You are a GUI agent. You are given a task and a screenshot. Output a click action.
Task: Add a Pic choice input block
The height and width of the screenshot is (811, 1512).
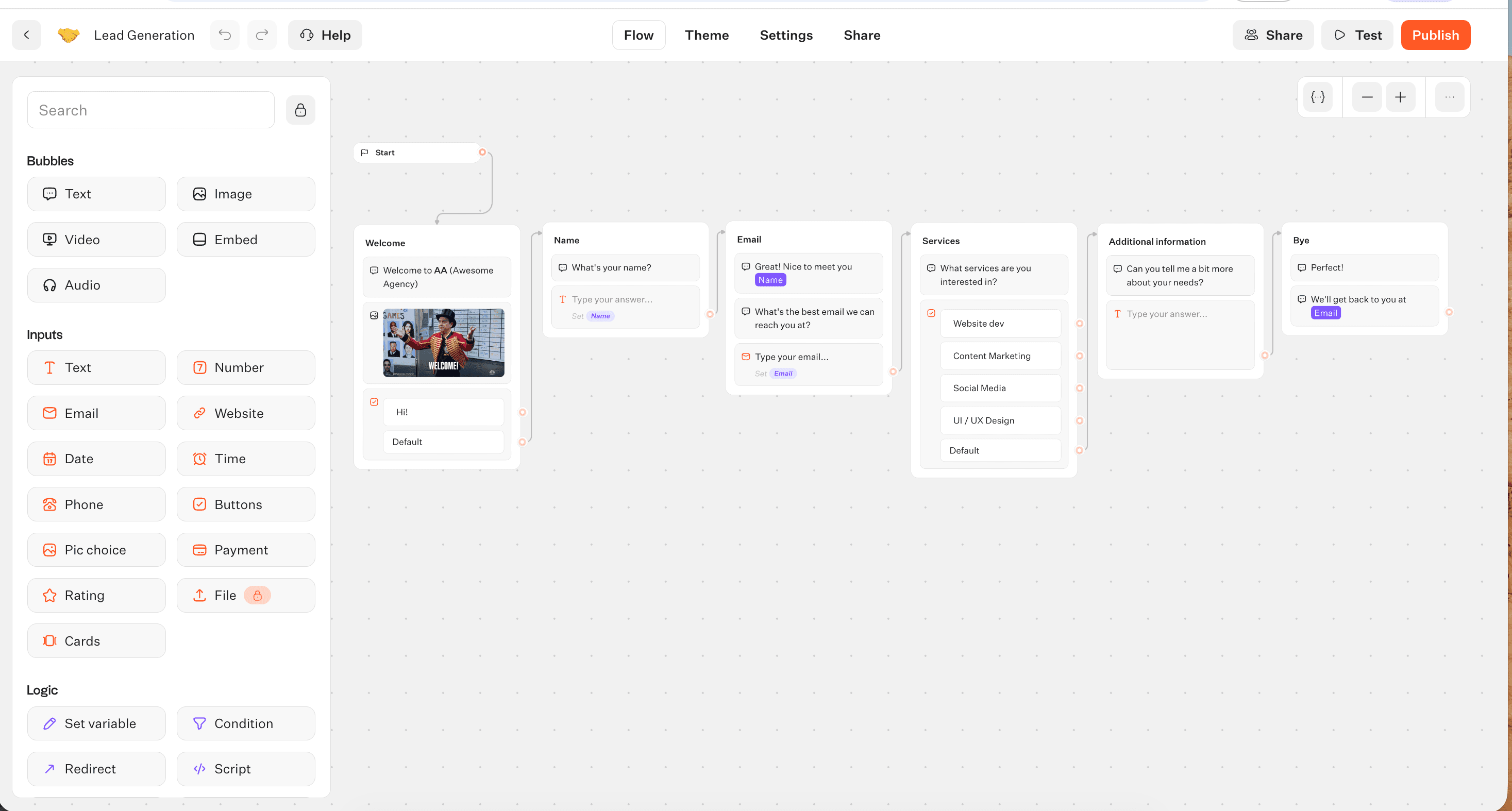[x=96, y=550]
